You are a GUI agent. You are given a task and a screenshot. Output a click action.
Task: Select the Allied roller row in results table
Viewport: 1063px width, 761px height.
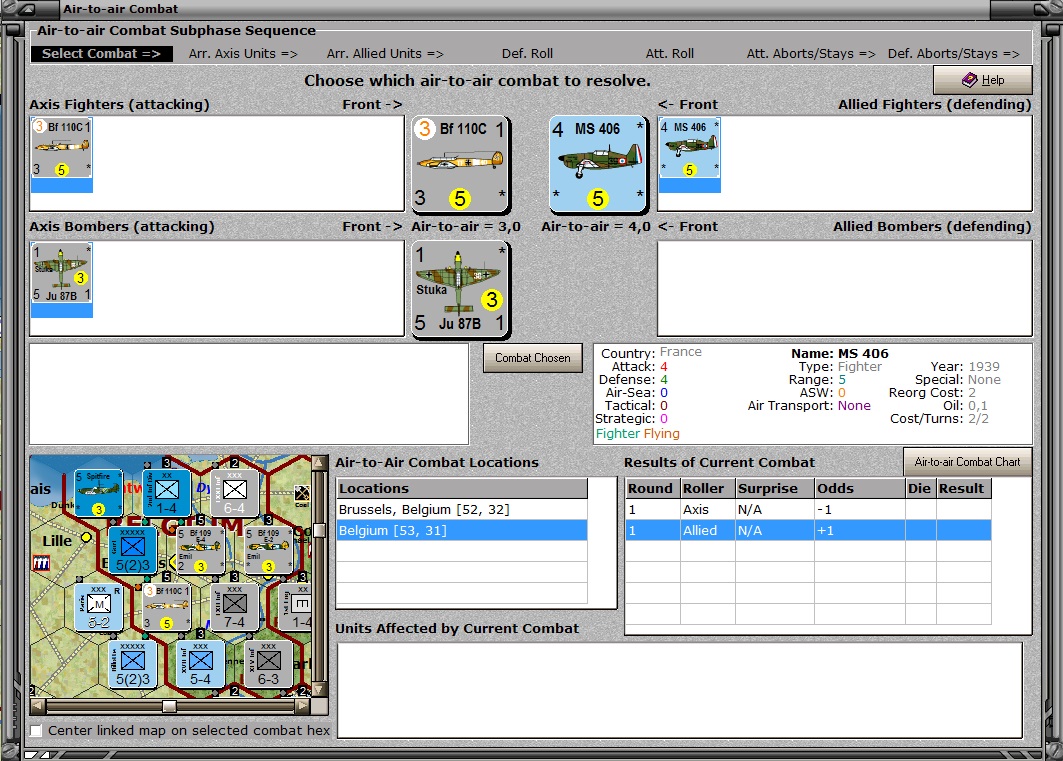808,531
